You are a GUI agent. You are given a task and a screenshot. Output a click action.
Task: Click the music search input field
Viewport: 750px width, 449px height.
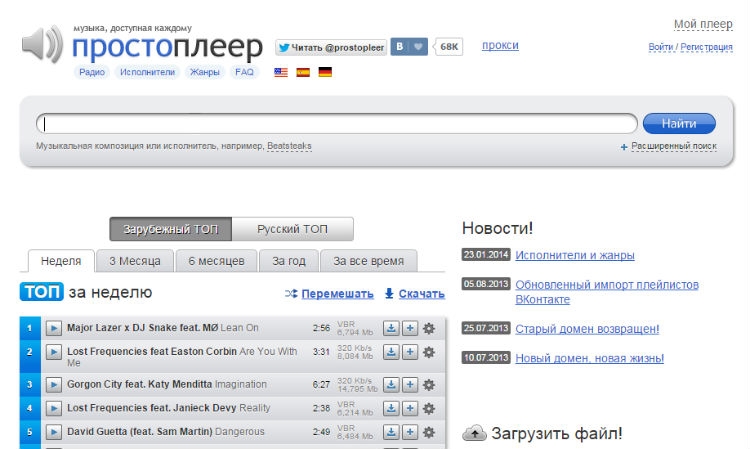(x=336, y=124)
